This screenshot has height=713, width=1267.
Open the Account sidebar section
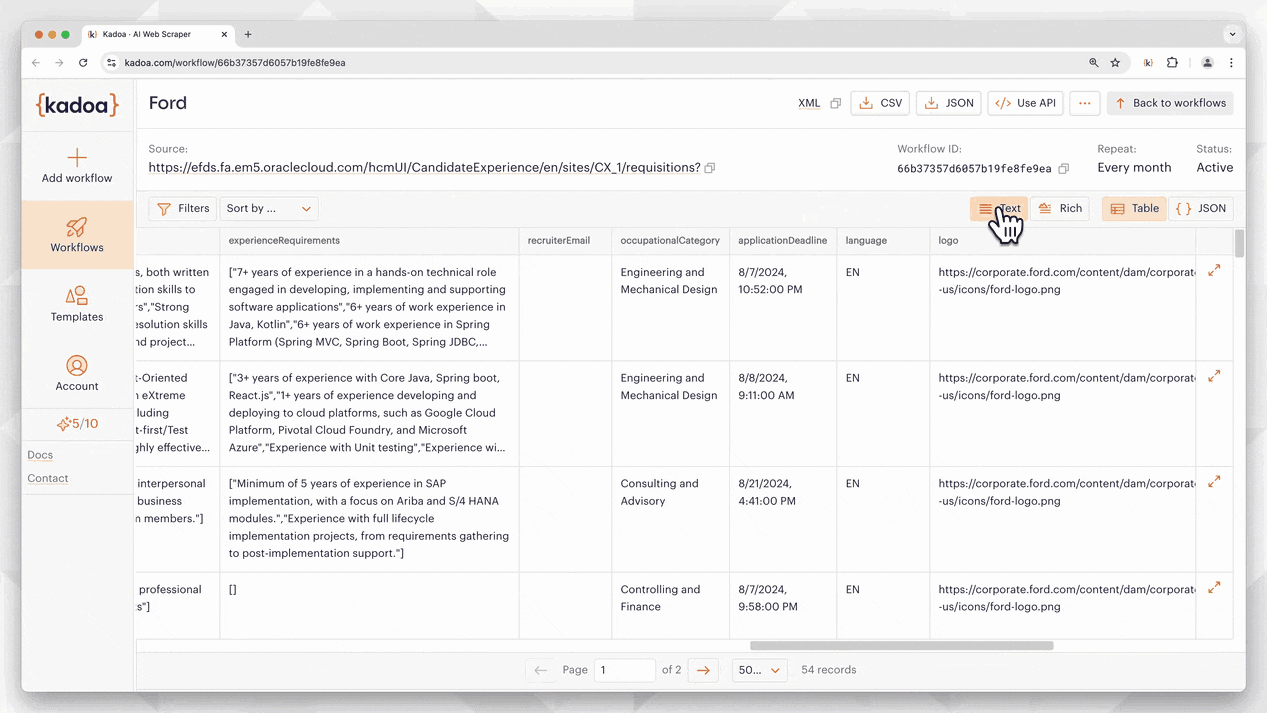(x=77, y=373)
